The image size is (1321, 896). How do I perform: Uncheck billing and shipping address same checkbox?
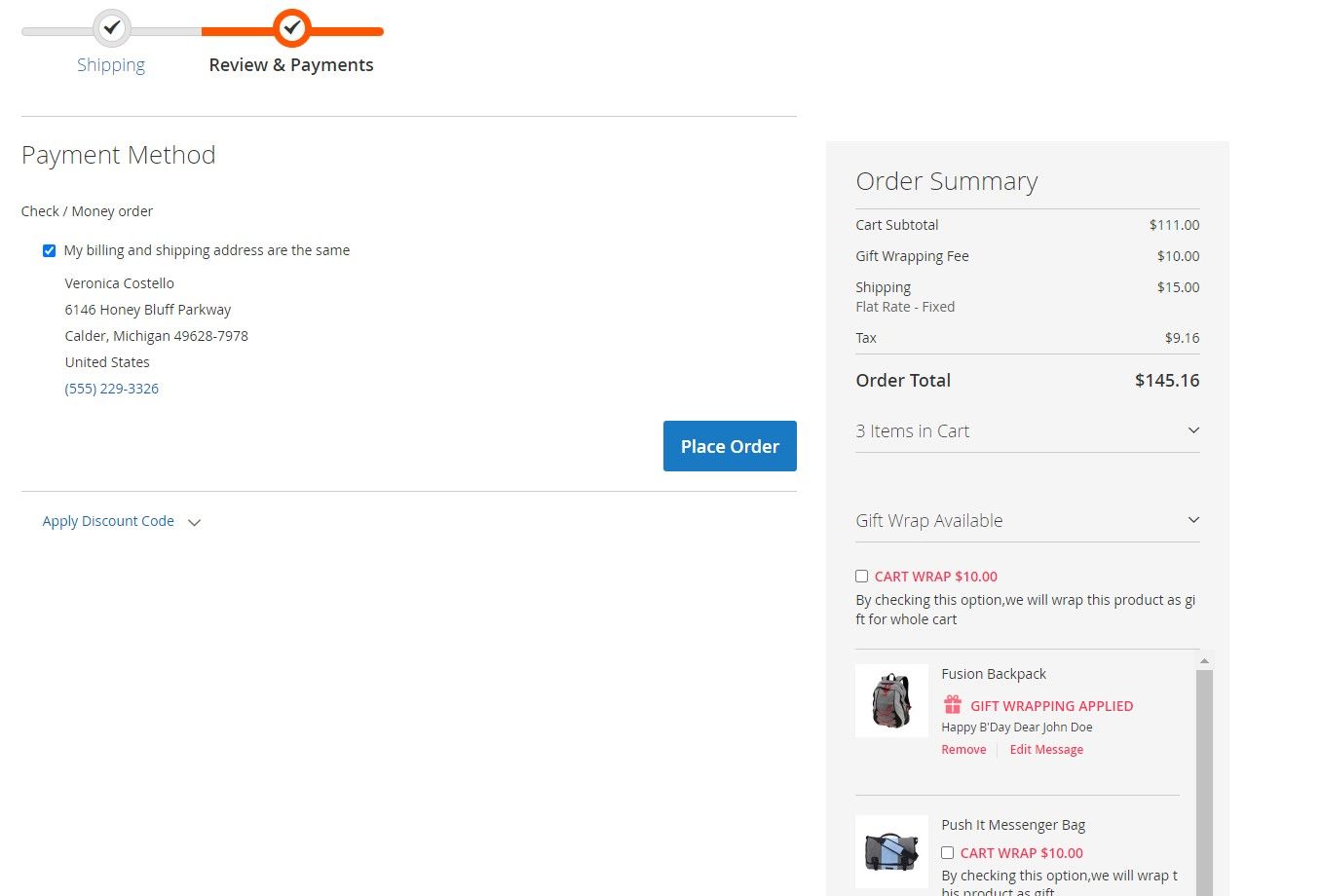coord(49,250)
